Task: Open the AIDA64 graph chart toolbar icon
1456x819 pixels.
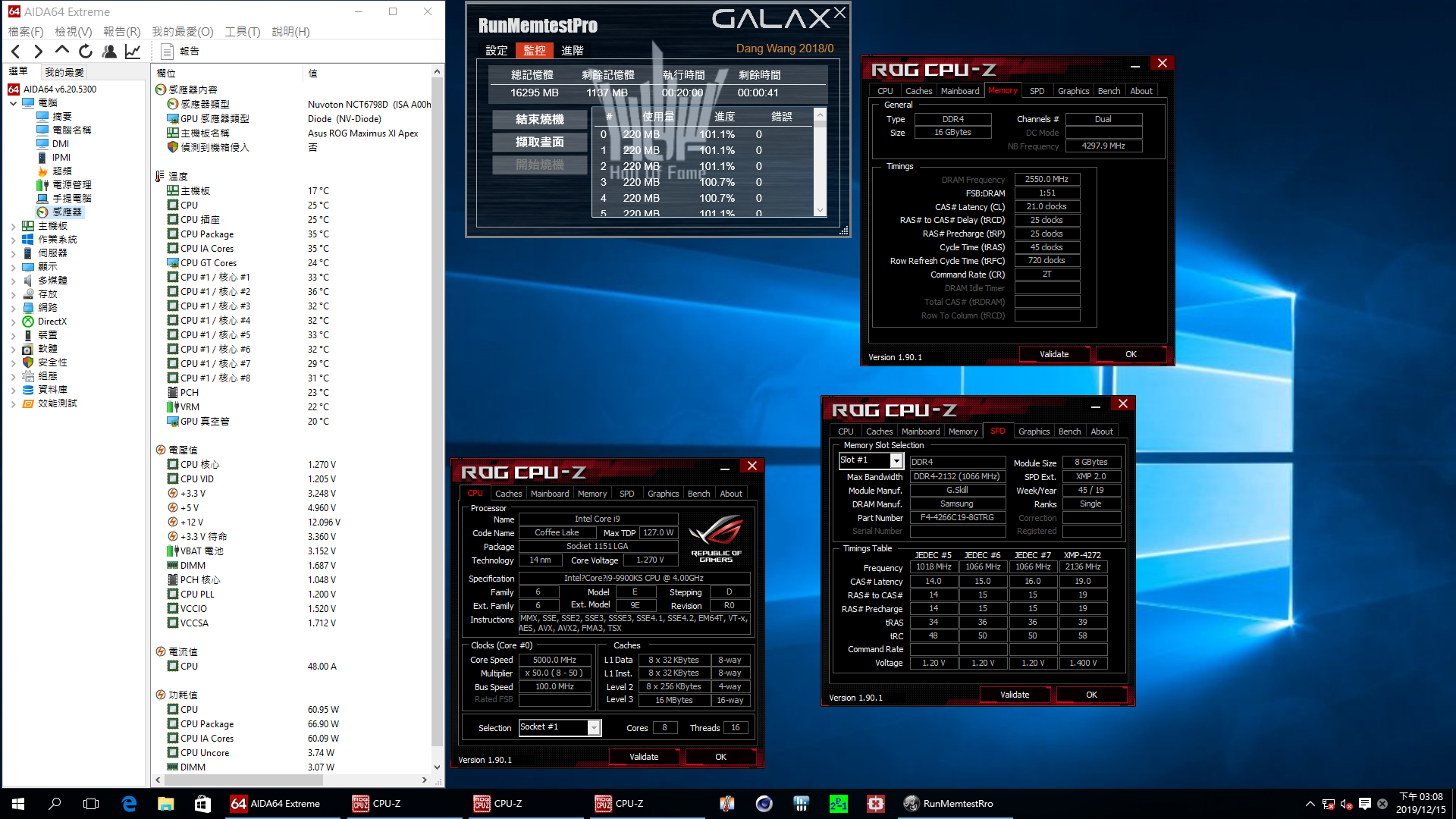Action: click(133, 52)
